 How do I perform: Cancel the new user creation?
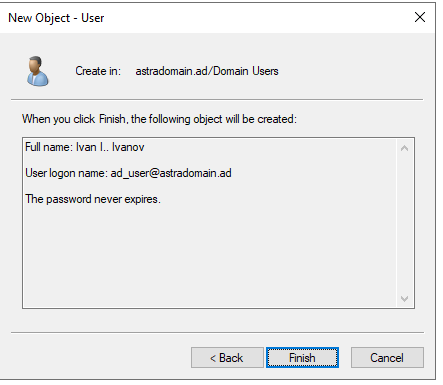pyautogui.click(x=387, y=358)
